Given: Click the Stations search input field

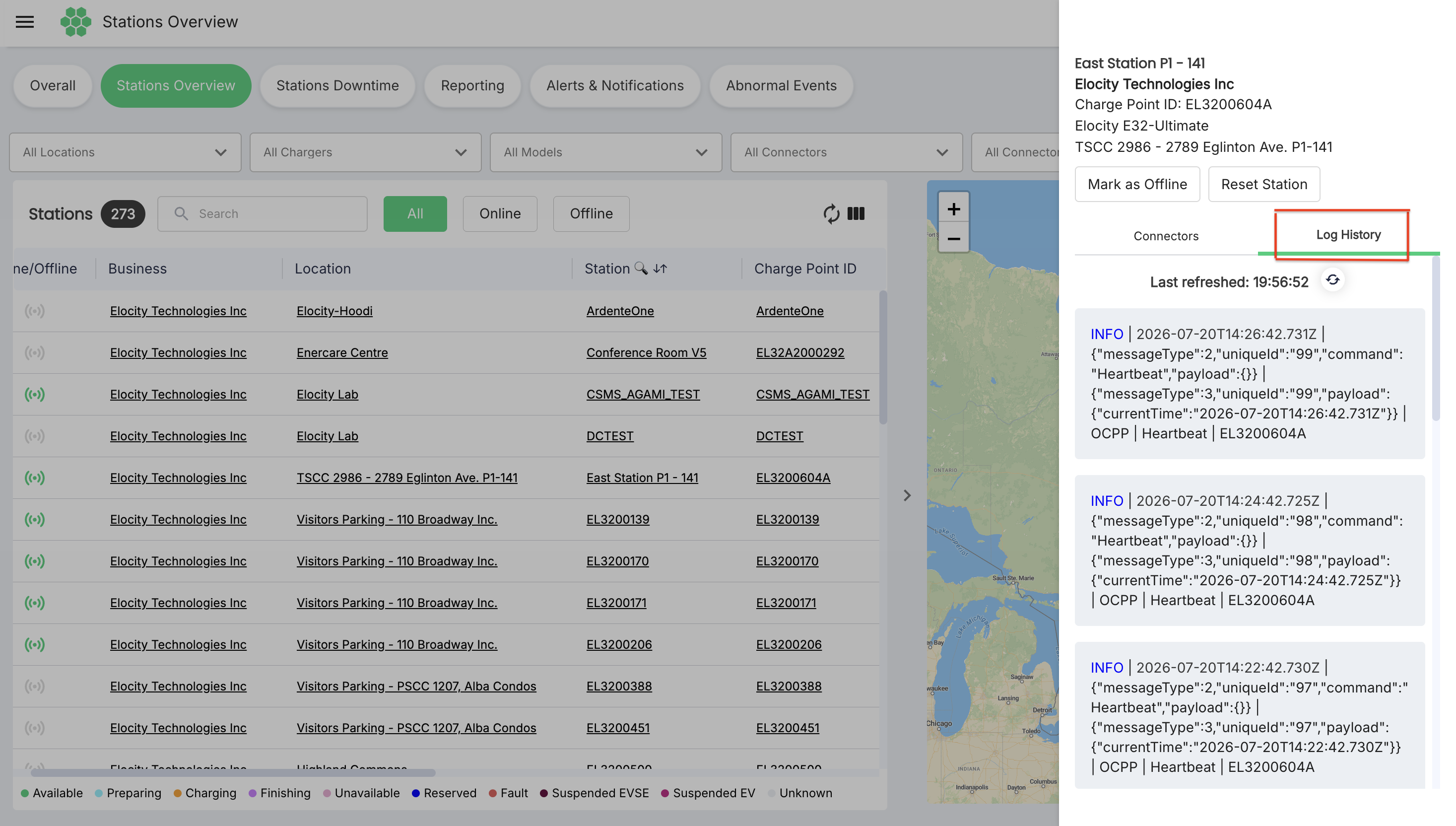Looking at the screenshot, I should (263, 214).
